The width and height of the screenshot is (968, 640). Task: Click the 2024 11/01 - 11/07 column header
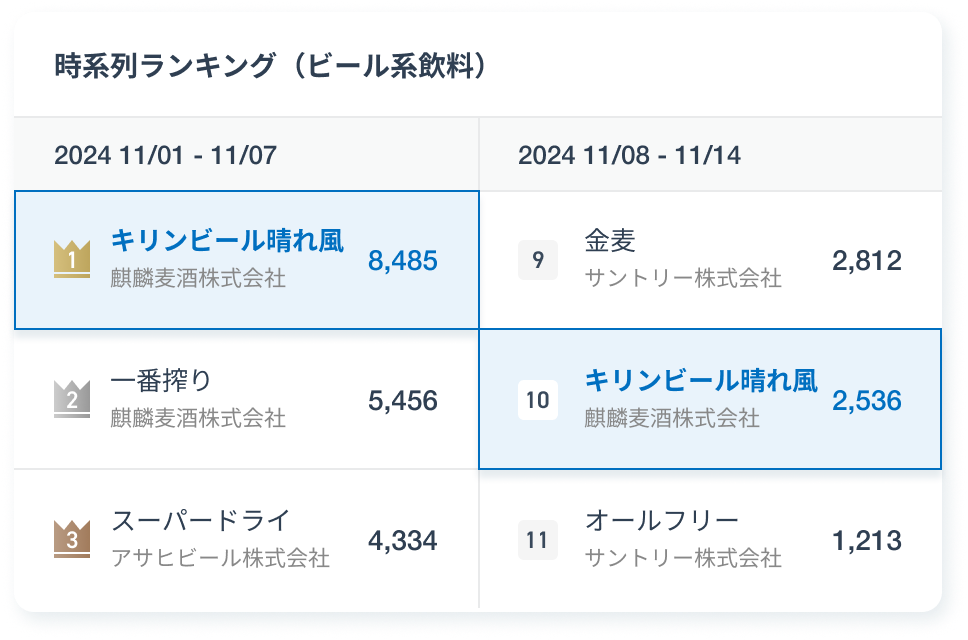click(165, 155)
